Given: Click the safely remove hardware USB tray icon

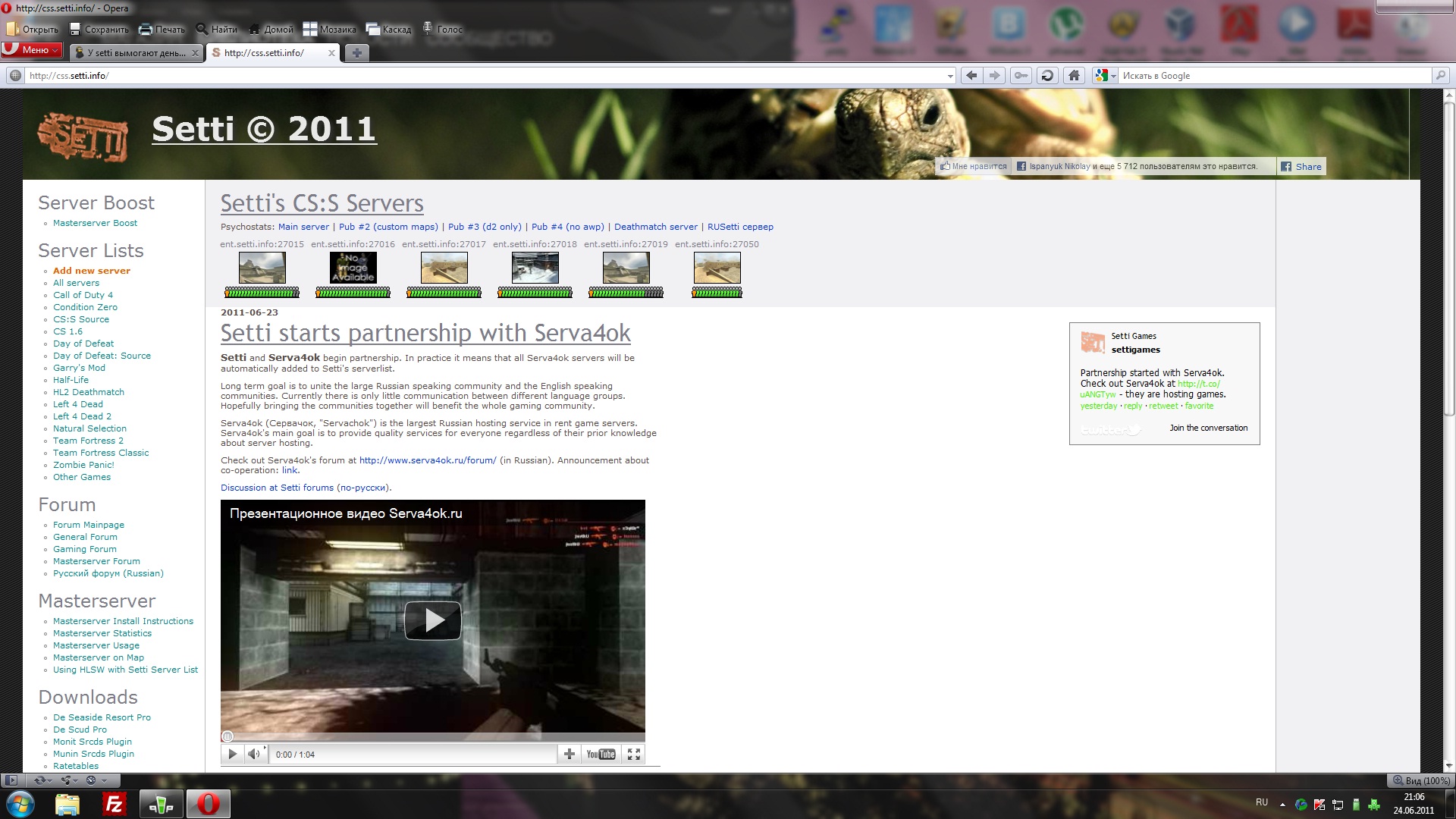Looking at the screenshot, I should [1357, 804].
